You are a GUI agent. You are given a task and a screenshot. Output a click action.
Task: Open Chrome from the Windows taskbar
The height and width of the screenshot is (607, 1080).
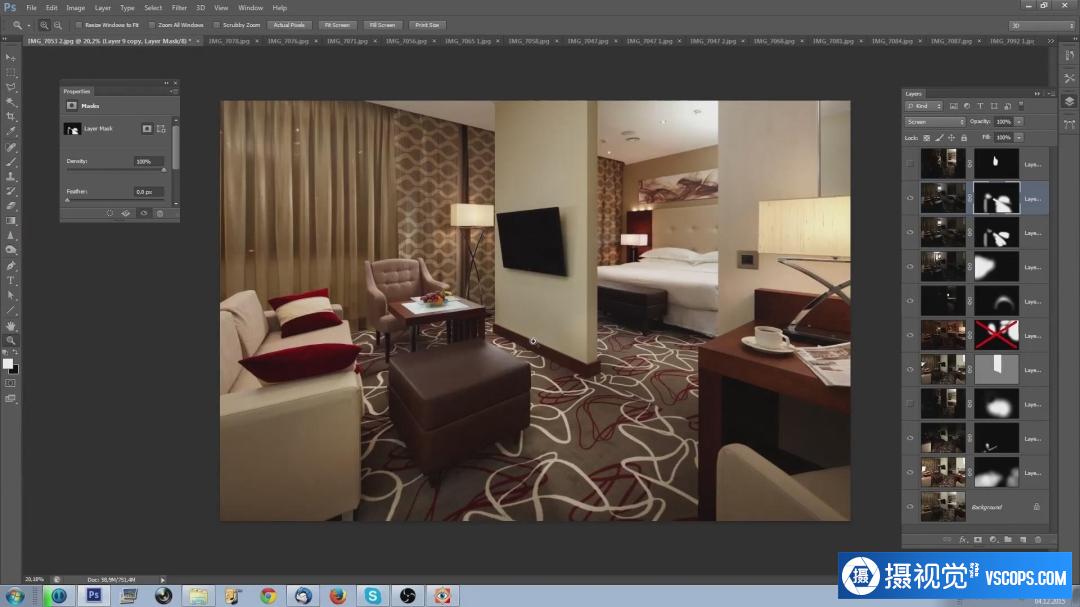point(268,595)
